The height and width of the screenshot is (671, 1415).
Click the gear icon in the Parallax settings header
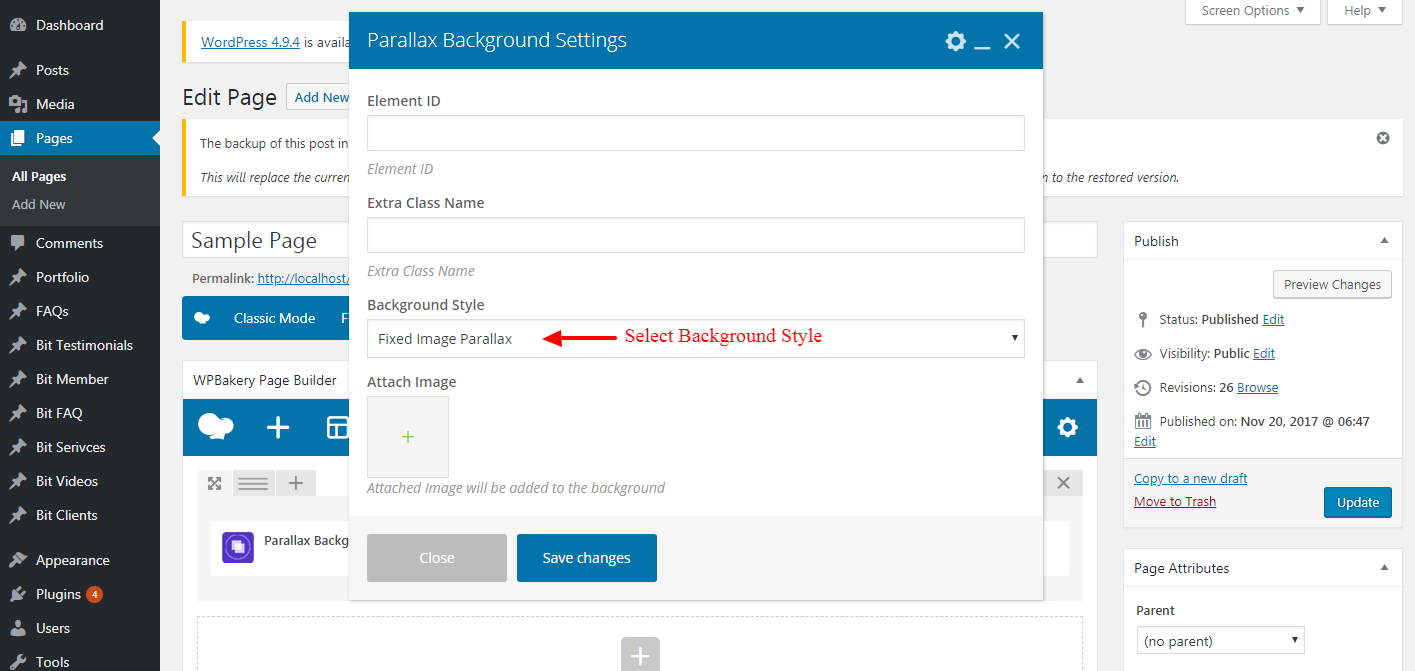[x=955, y=41]
